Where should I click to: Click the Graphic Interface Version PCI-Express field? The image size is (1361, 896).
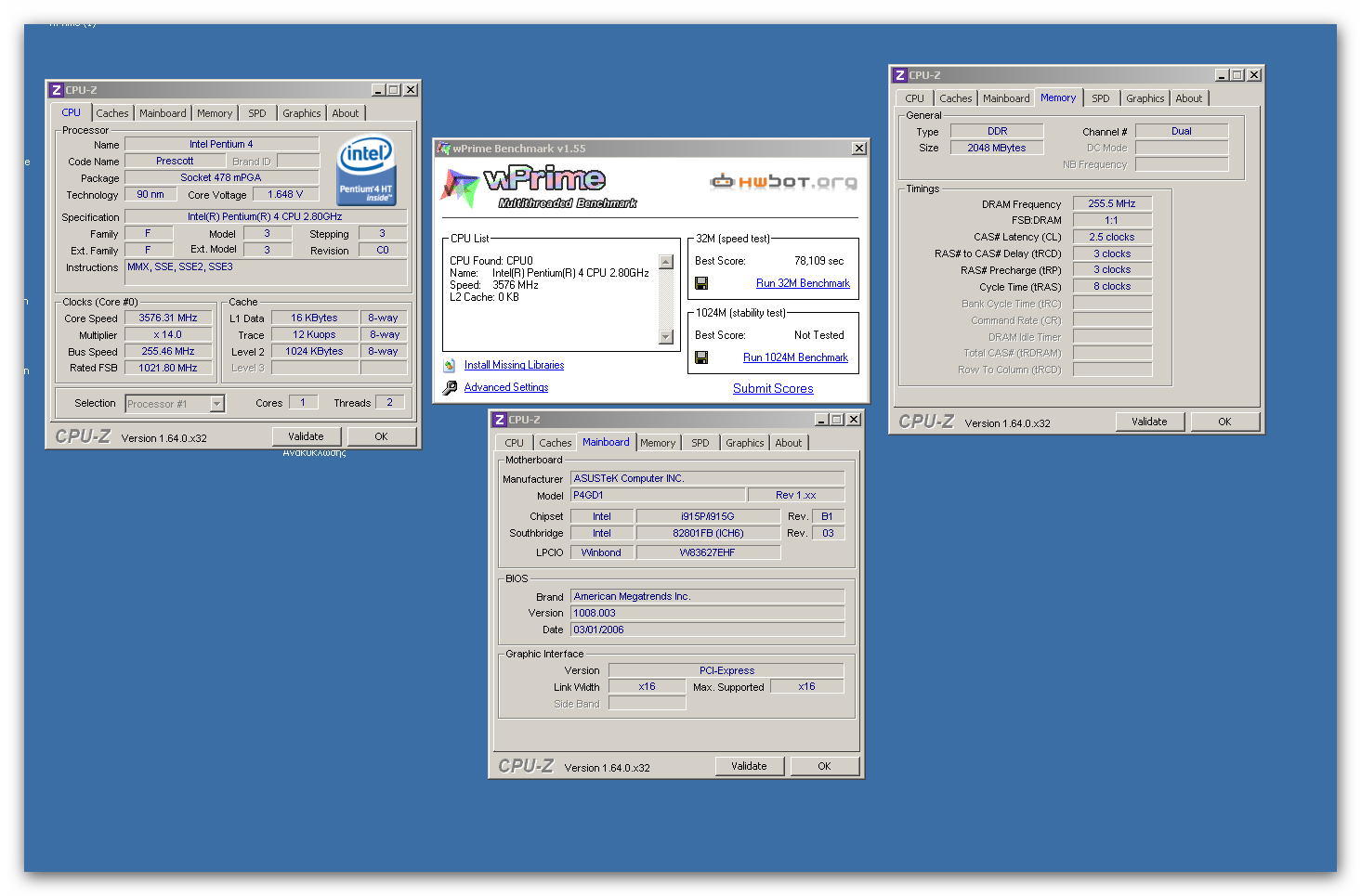pos(726,670)
